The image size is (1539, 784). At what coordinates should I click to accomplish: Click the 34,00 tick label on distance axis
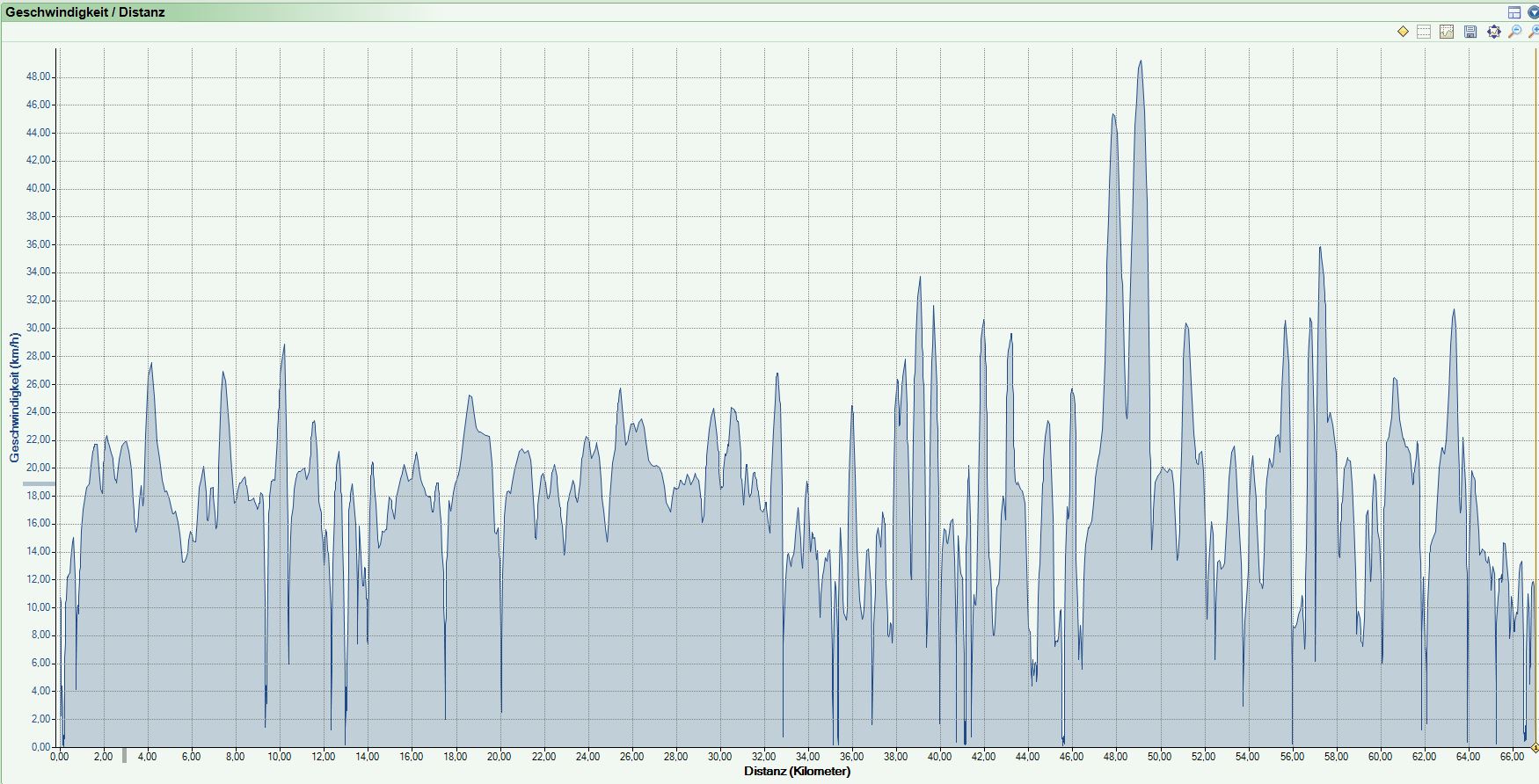[807, 757]
